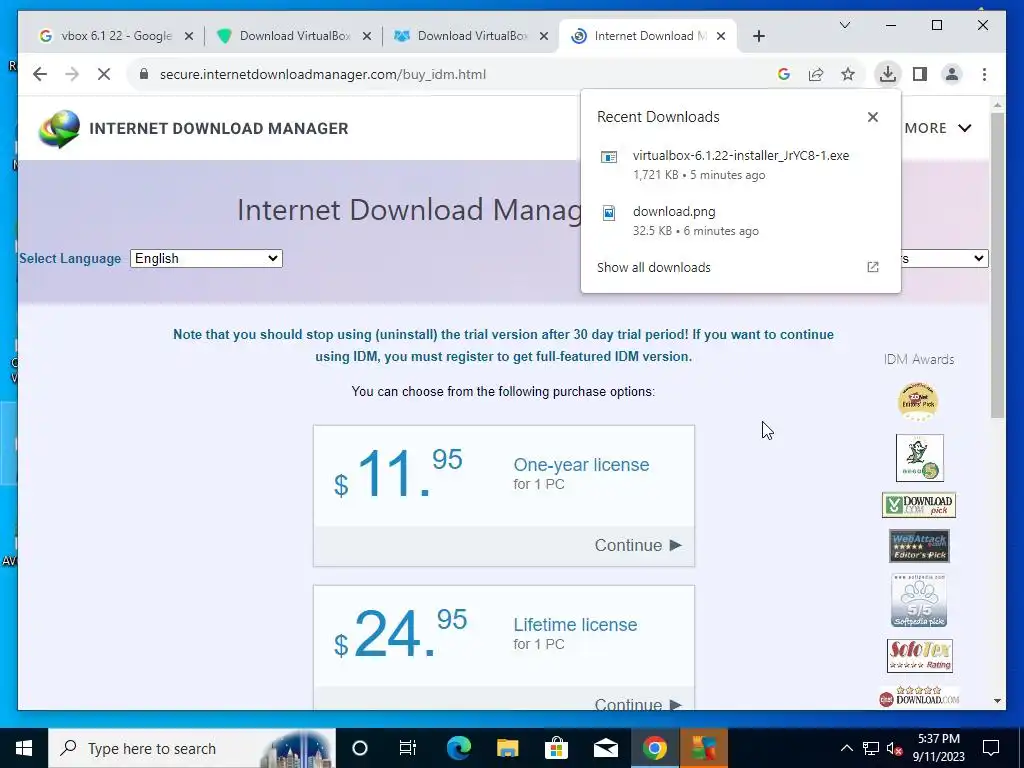Open Chrome three-dot menu
Image resolution: width=1024 pixels, height=768 pixels.
[x=984, y=74]
